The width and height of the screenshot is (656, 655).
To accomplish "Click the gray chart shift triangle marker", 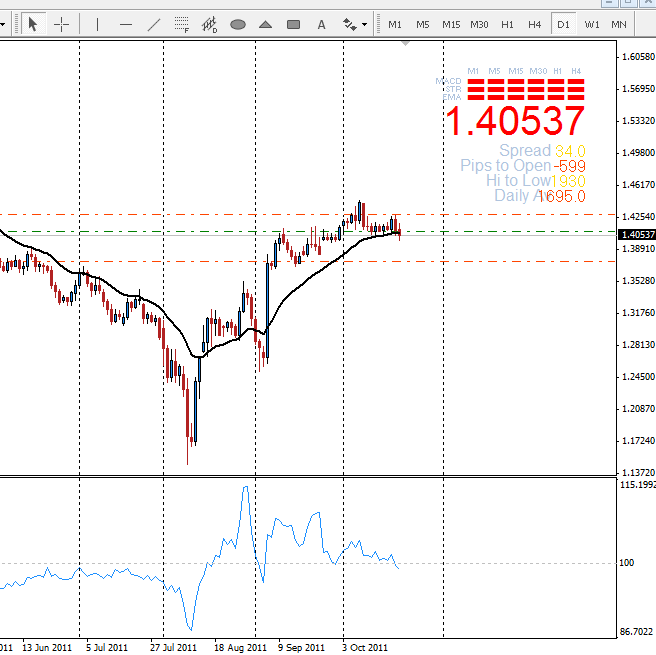I will pyautogui.click(x=405, y=43).
